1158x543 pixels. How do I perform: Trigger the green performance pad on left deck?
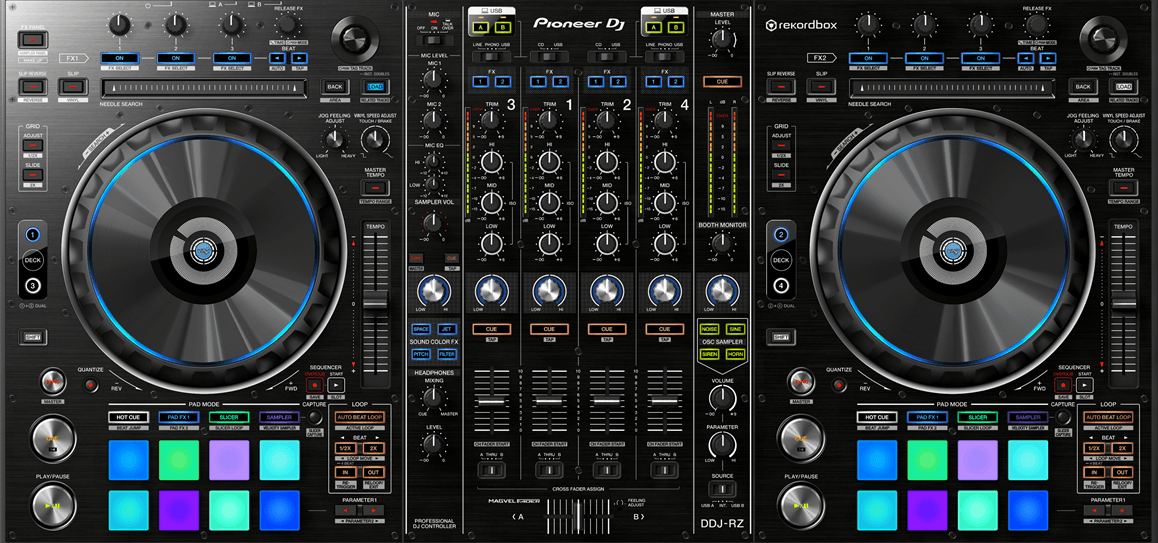pyautogui.click(x=179, y=460)
